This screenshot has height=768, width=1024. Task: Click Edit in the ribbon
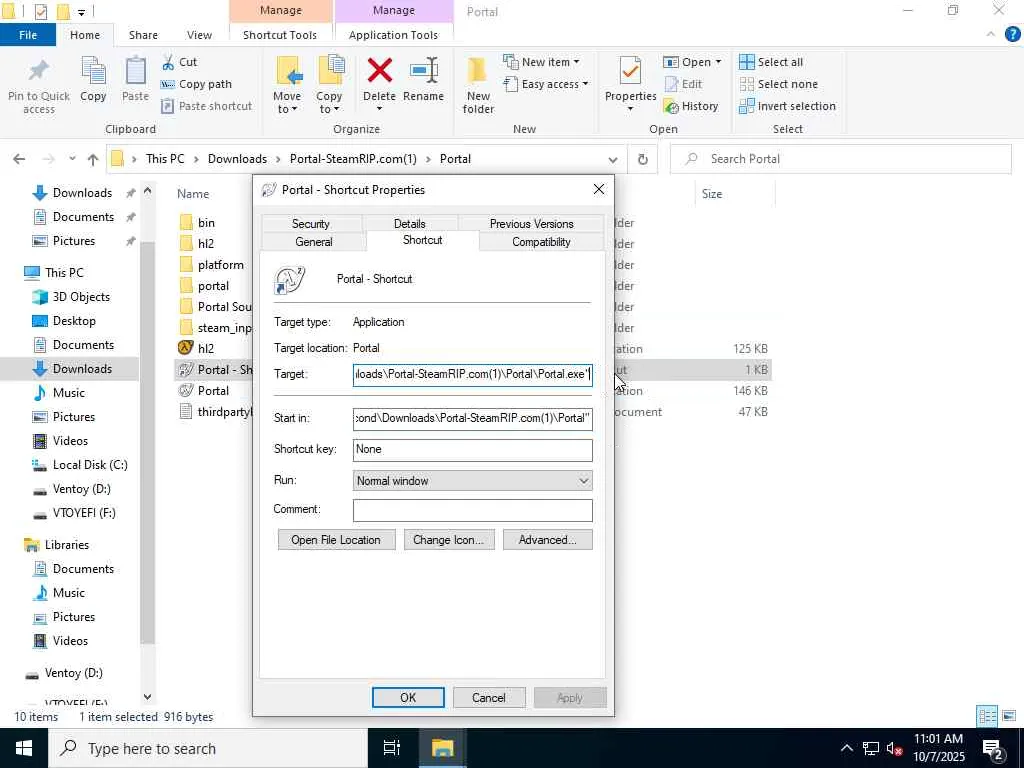[x=683, y=84]
